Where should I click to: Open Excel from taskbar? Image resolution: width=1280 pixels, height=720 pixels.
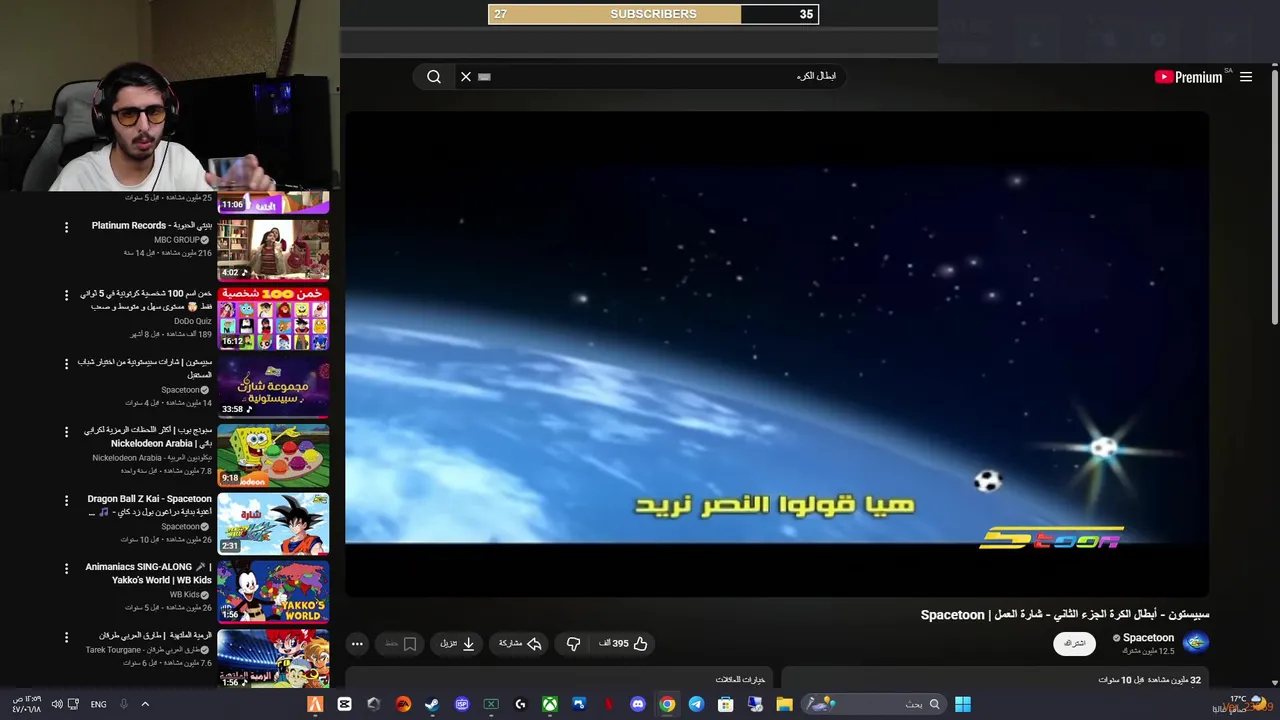[491, 704]
